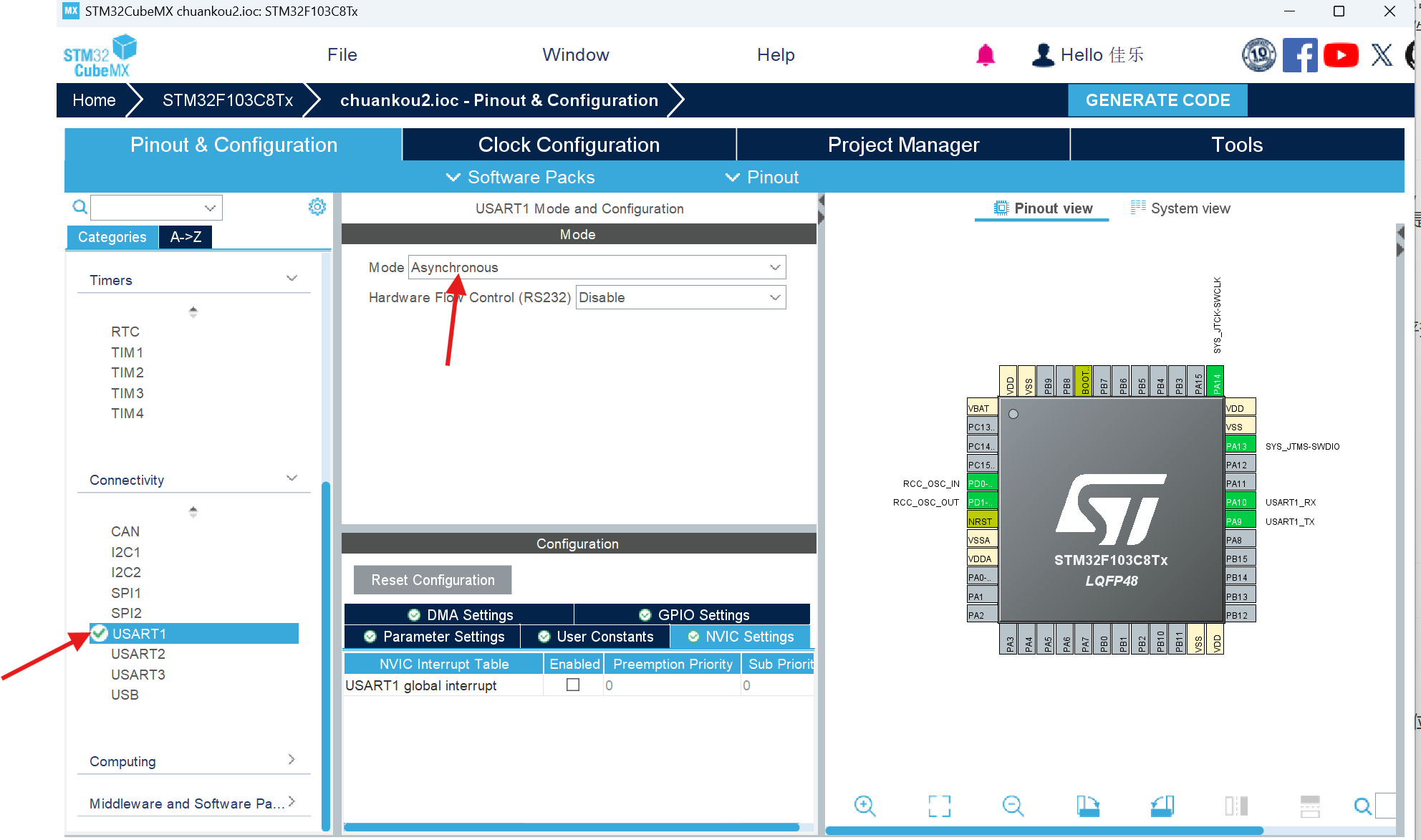The height and width of the screenshot is (840, 1421).
Task: Select the Pinout view tab
Action: pyautogui.click(x=1042, y=208)
